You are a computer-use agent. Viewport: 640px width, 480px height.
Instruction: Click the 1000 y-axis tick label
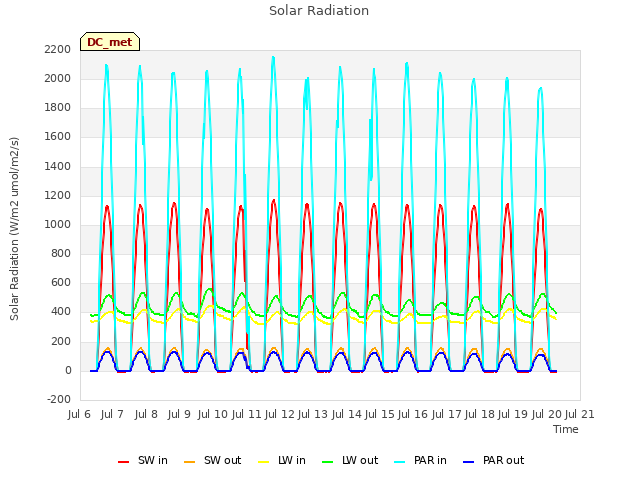pos(58,224)
